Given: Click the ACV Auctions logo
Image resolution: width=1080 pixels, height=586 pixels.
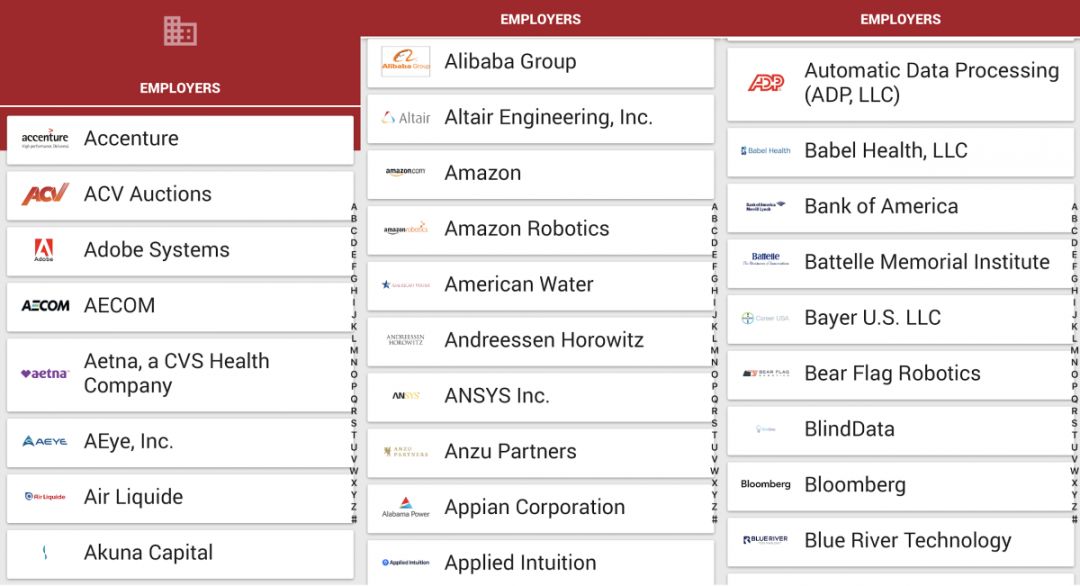Looking at the screenshot, I should (x=45, y=195).
